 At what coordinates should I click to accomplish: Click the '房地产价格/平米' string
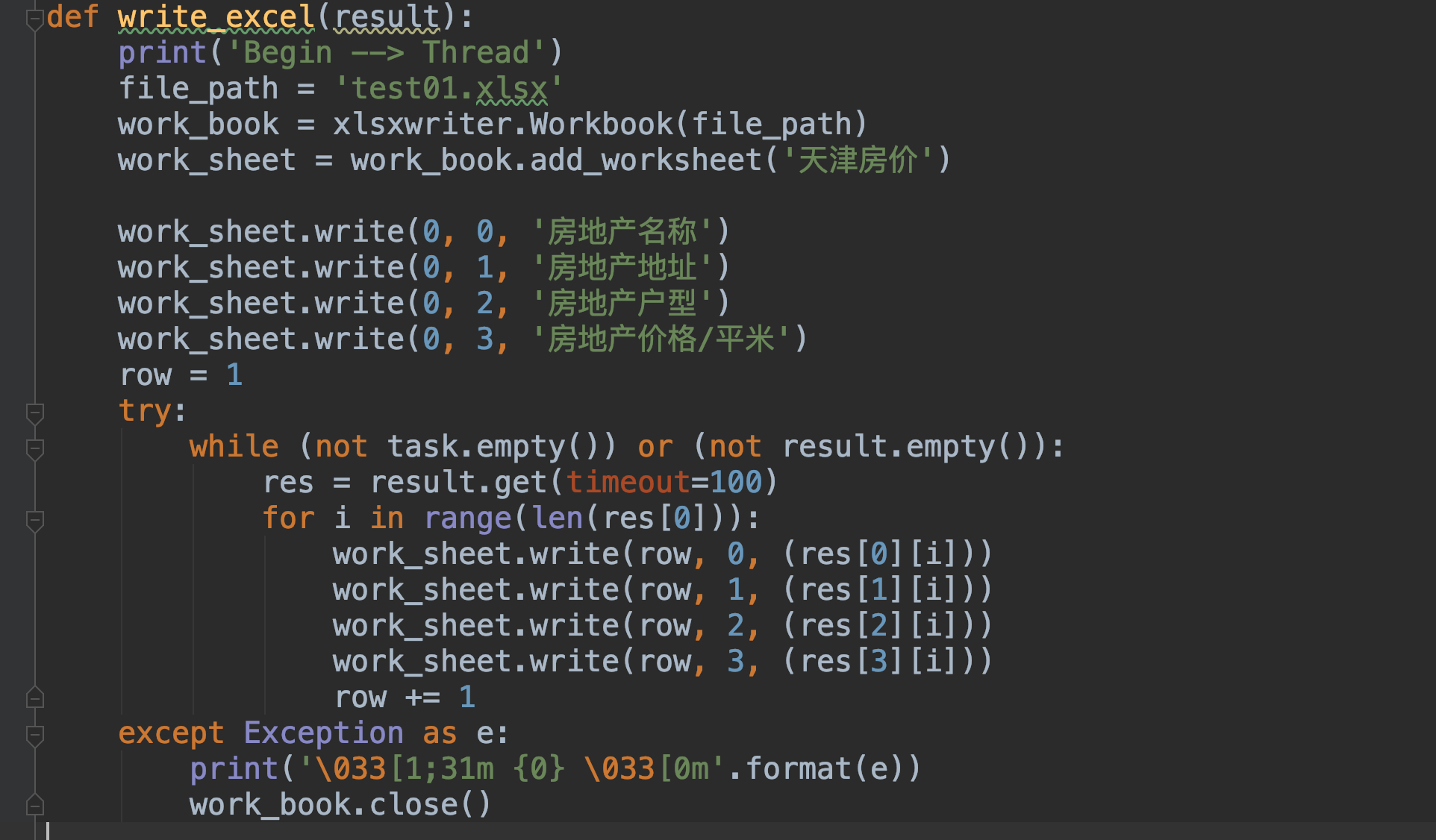(x=661, y=339)
